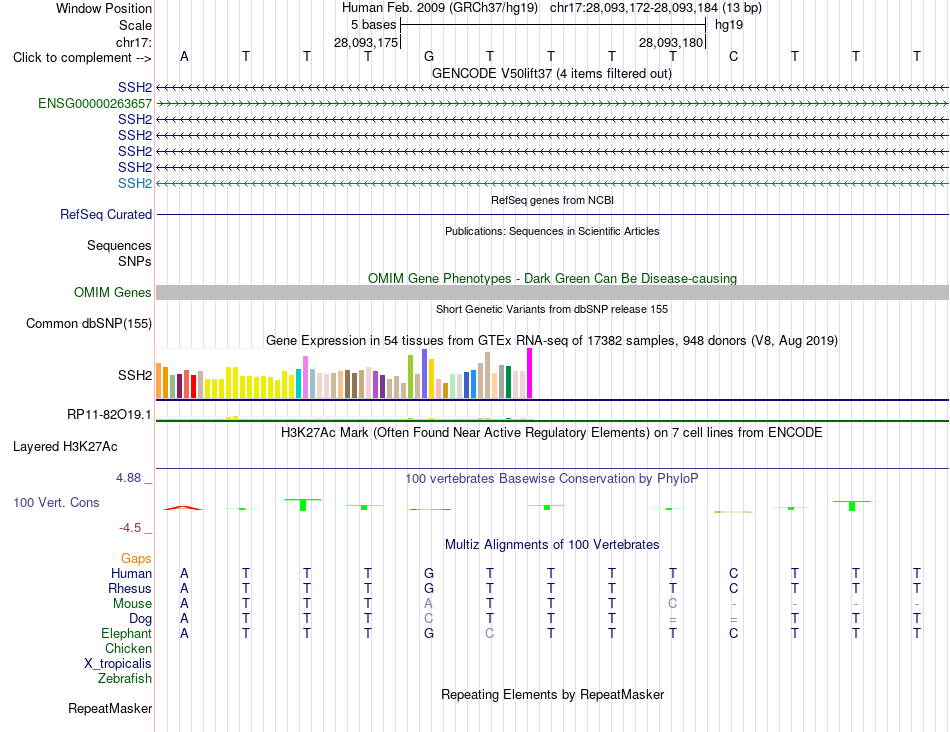Click the Sequences label under Publications
The image size is (950, 732).
119,245
